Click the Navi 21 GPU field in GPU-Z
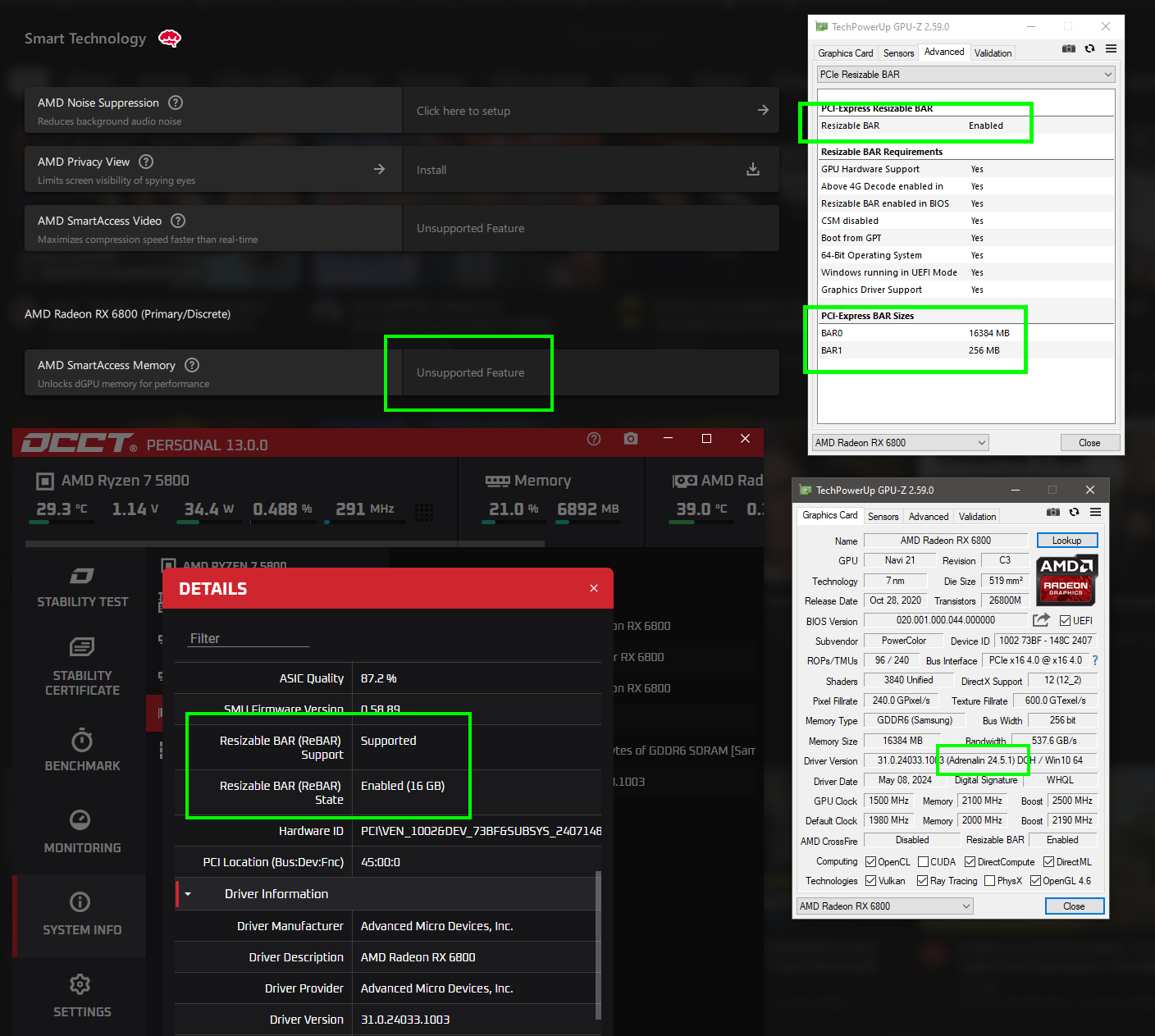The width and height of the screenshot is (1155, 1036). pyautogui.click(x=900, y=560)
